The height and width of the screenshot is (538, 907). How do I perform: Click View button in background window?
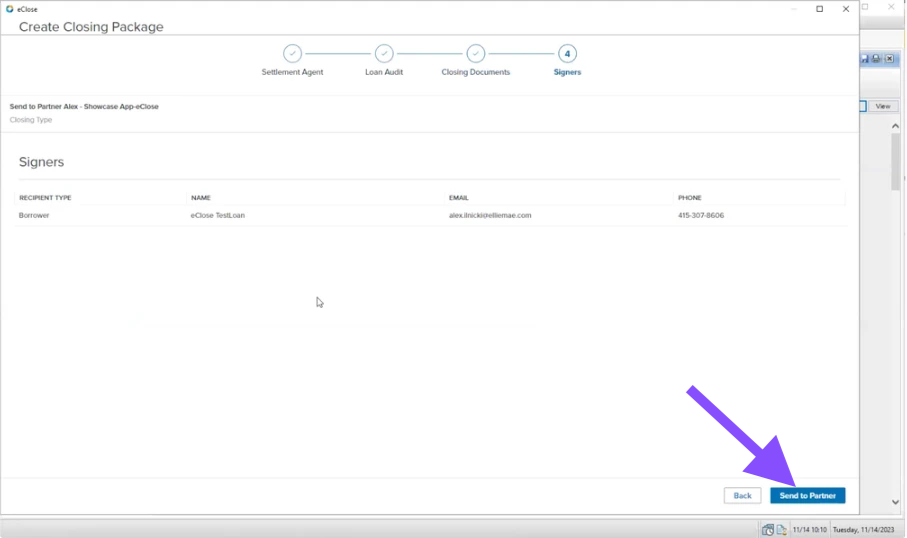coord(883,106)
